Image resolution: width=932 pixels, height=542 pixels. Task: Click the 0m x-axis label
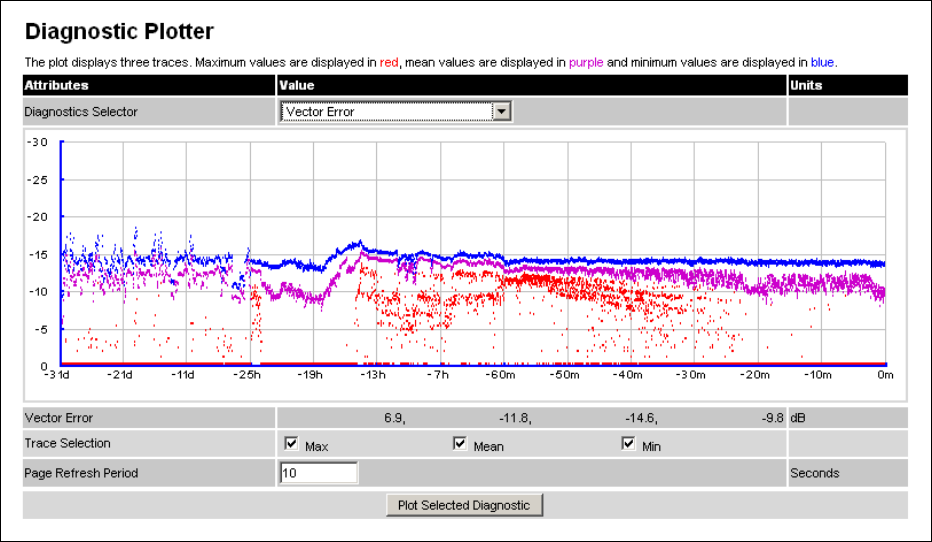pos(885,375)
